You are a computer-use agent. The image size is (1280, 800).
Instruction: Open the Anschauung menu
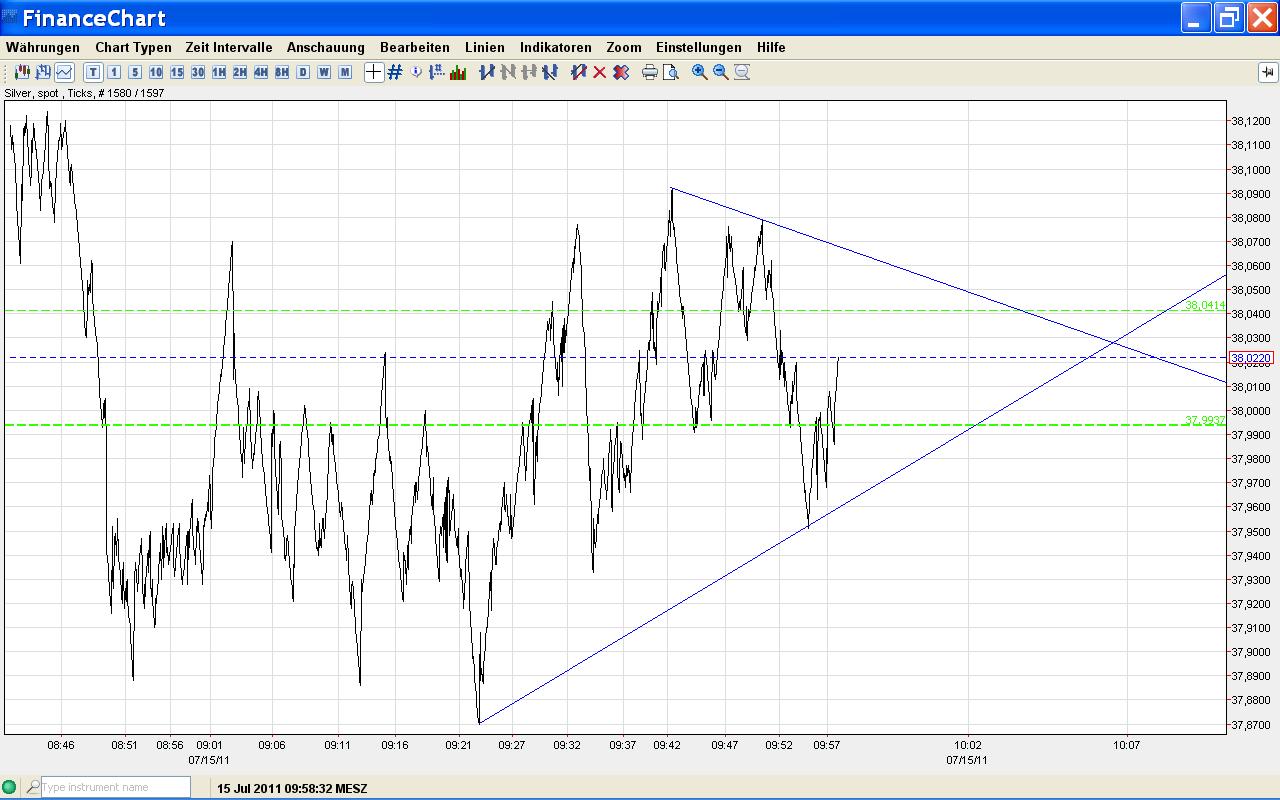point(326,47)
